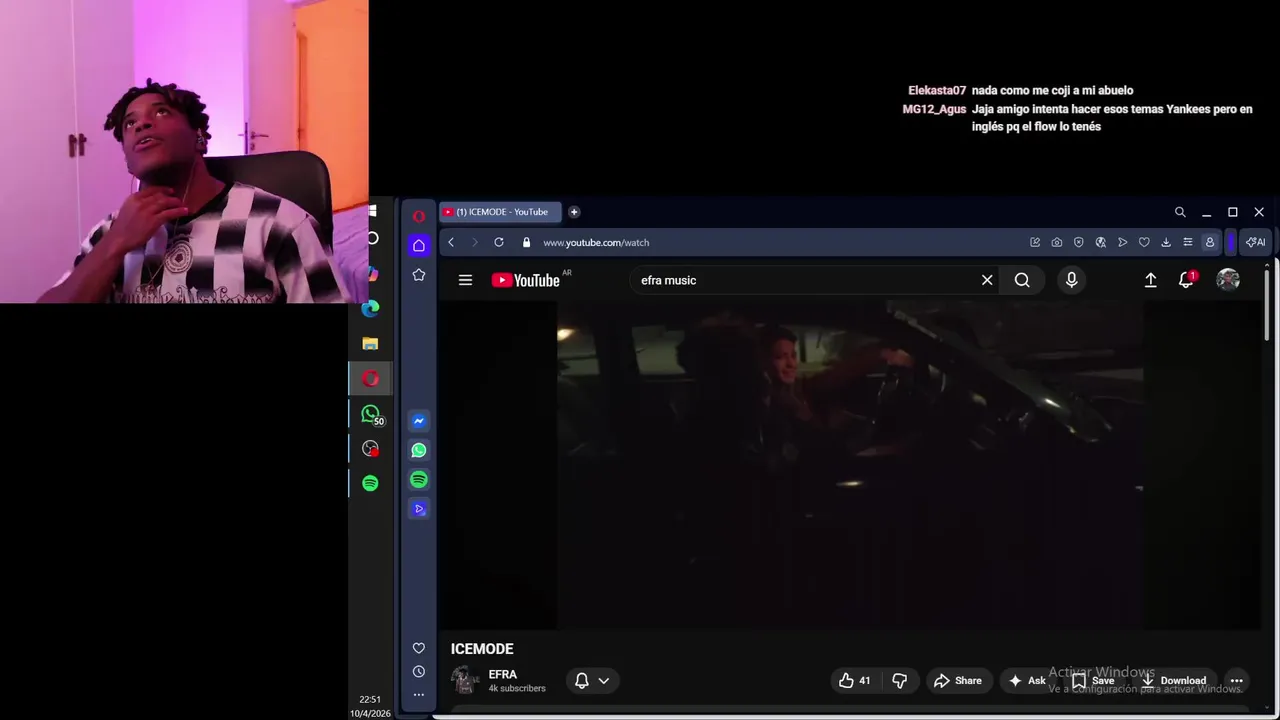
Task: Open Opera bookmarks star in sidebar
Action: point(419,275)
